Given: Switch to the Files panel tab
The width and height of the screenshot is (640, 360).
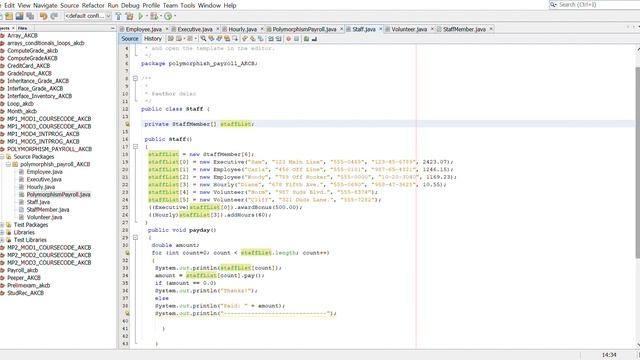Looking at the screenshot, I should (22, 28).
